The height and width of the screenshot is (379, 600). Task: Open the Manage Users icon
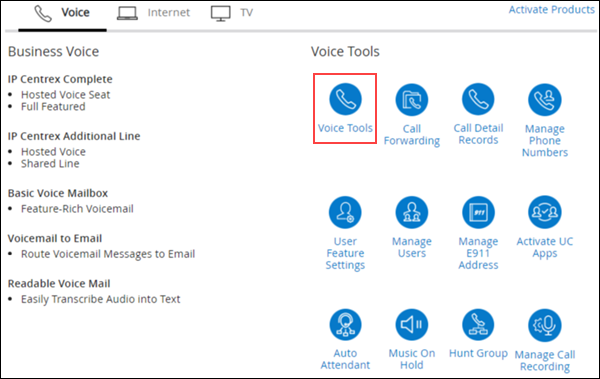point(412,212)
